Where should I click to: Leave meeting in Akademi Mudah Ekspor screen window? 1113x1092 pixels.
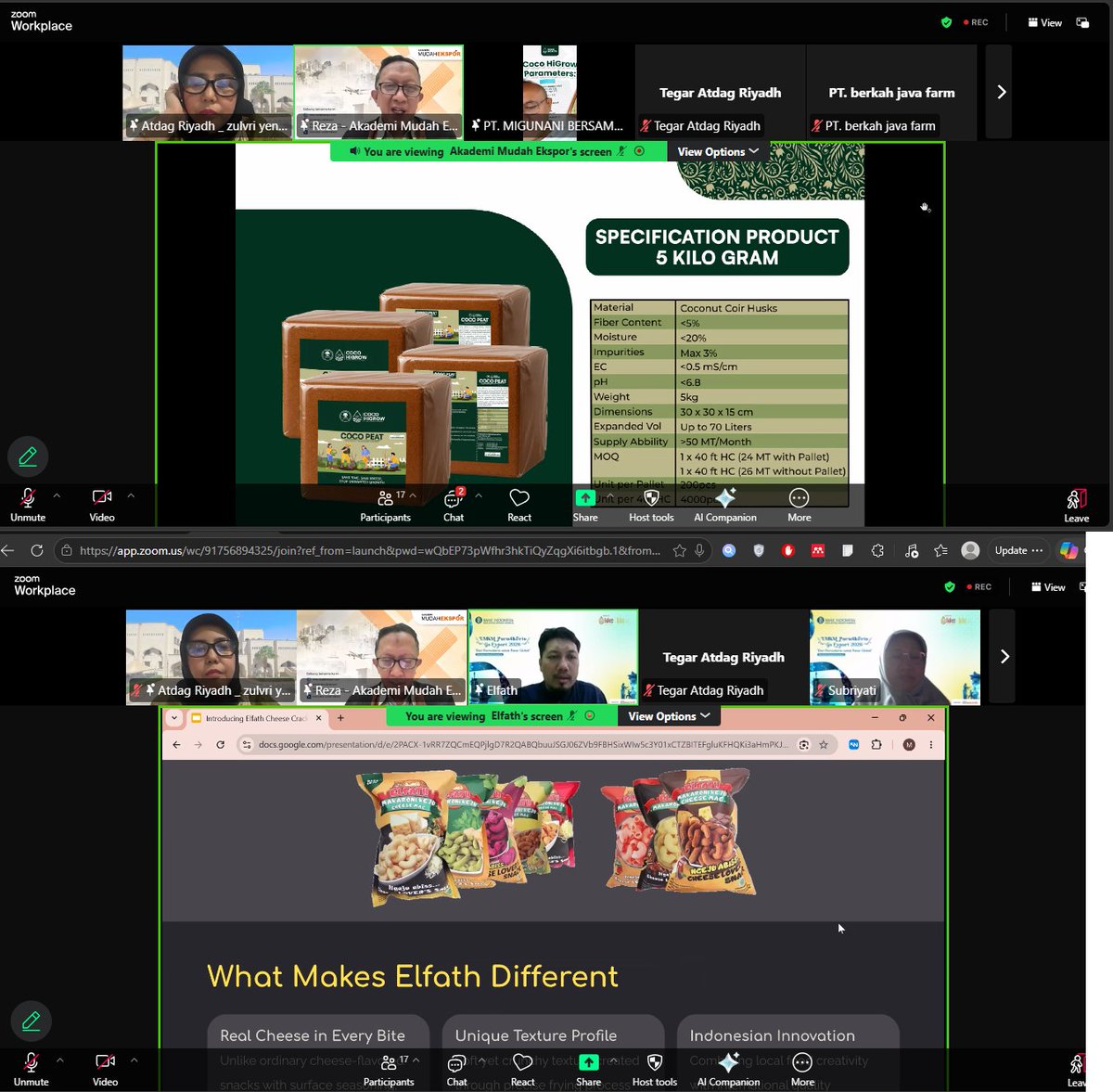(1076, 507)
